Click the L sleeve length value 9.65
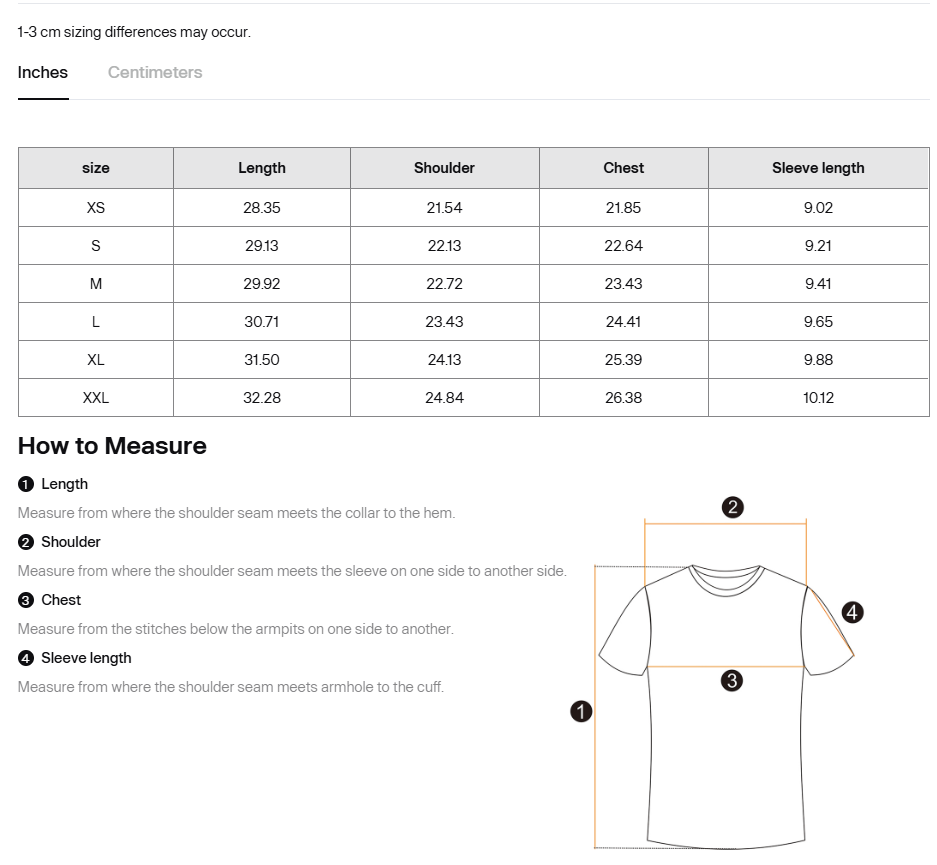Screen dimensions: 937x865 [x=818, y=322]
